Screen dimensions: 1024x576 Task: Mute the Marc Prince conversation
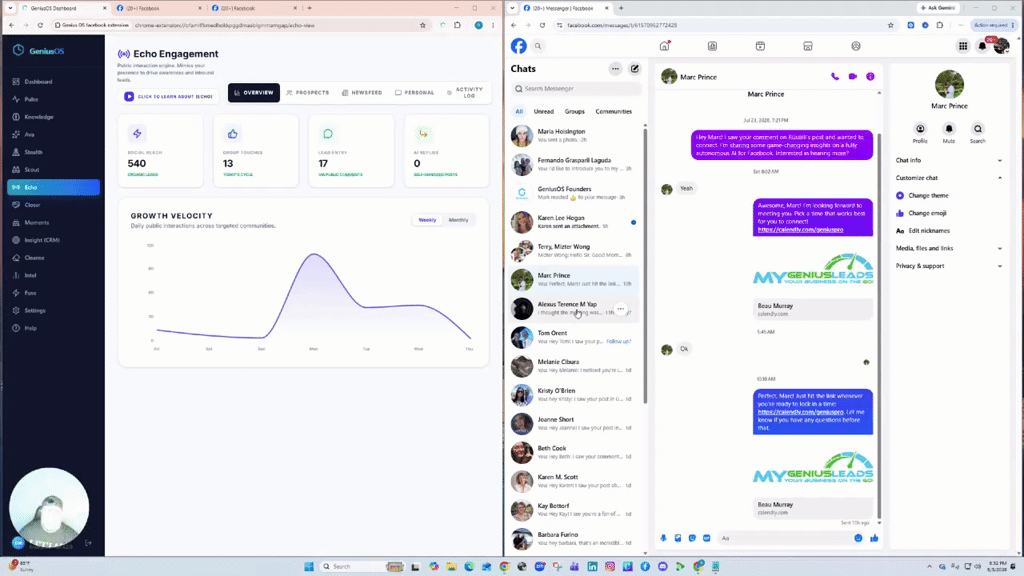point(949,129)
